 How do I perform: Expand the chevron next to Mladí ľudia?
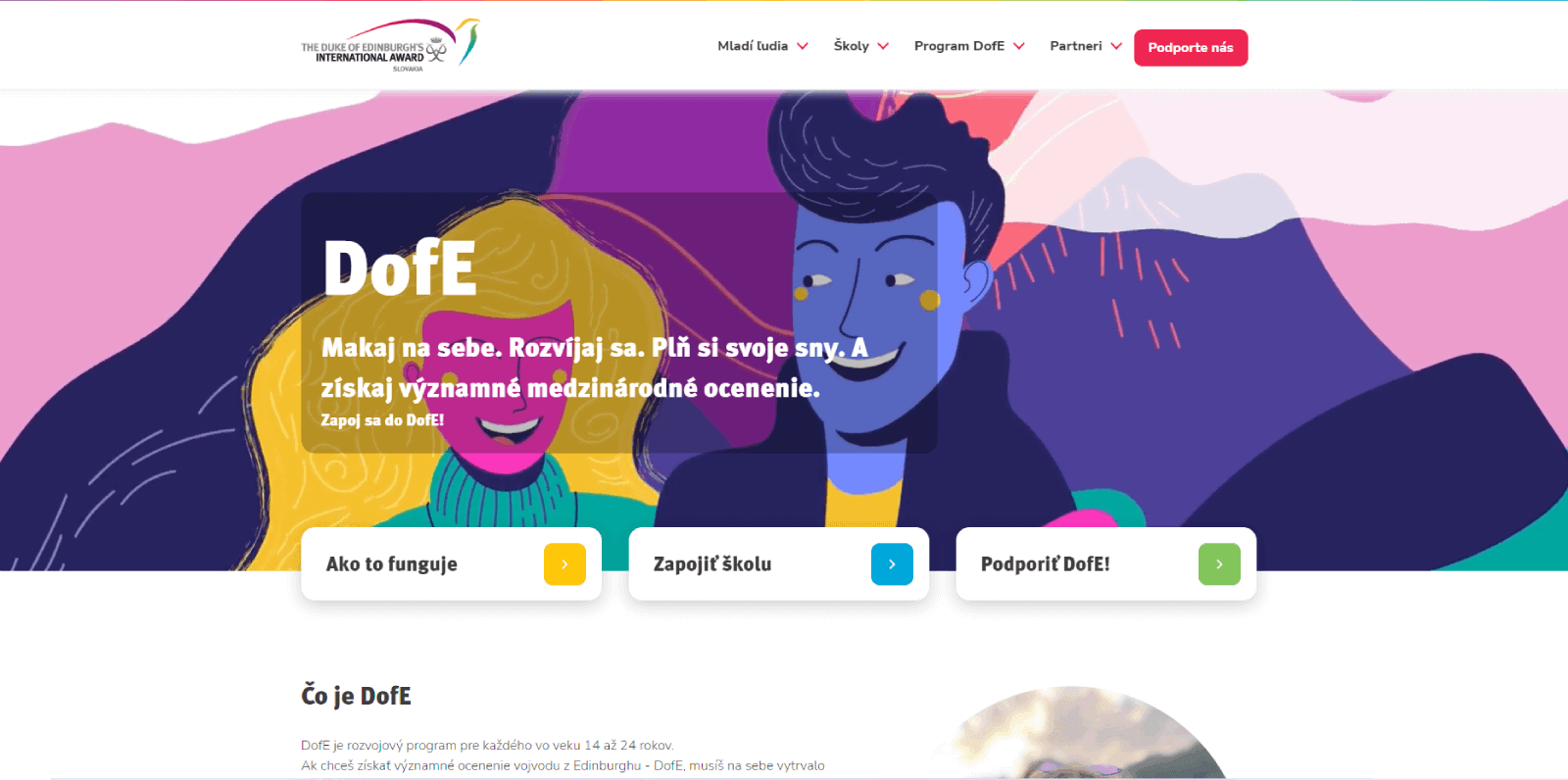[803, 46]
